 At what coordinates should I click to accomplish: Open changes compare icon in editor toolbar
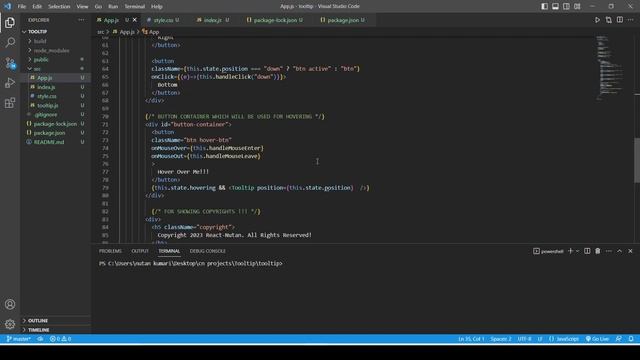(x=609, y=20)
